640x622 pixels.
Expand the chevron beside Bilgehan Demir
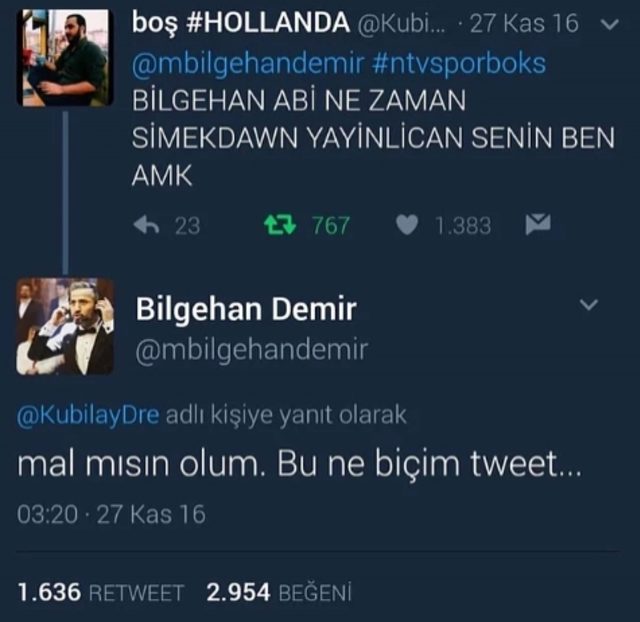tap(589, 304)
